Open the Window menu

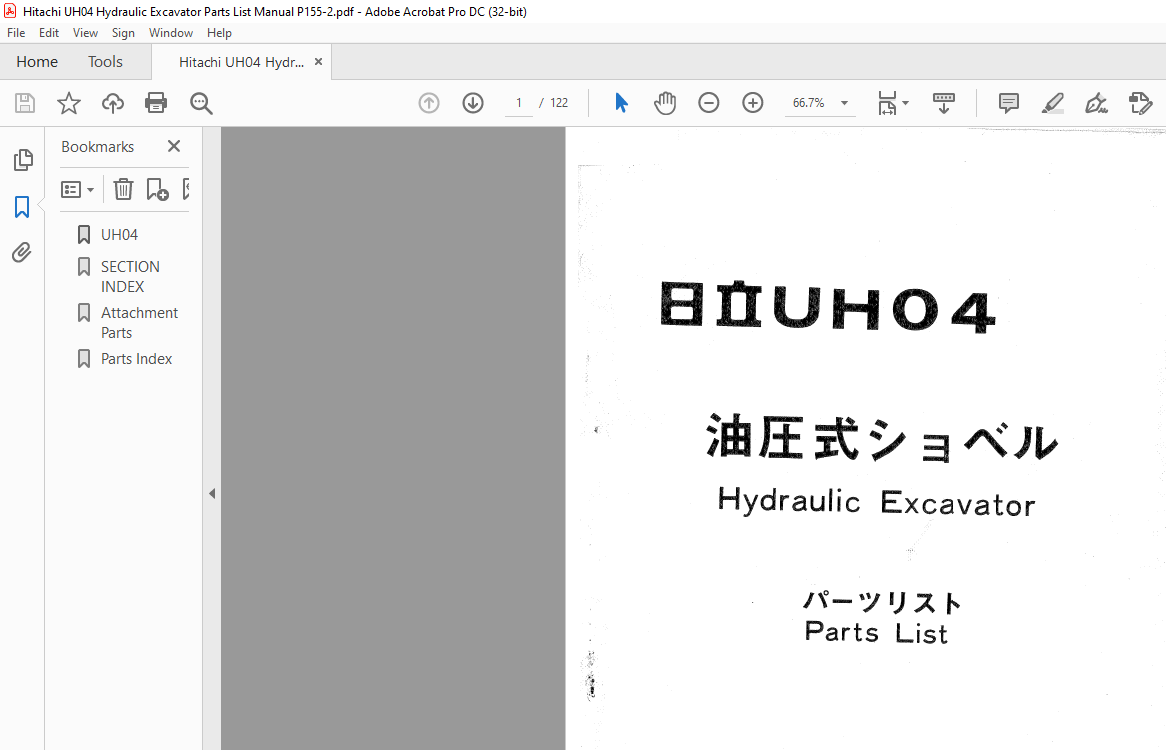pos(170,33)
